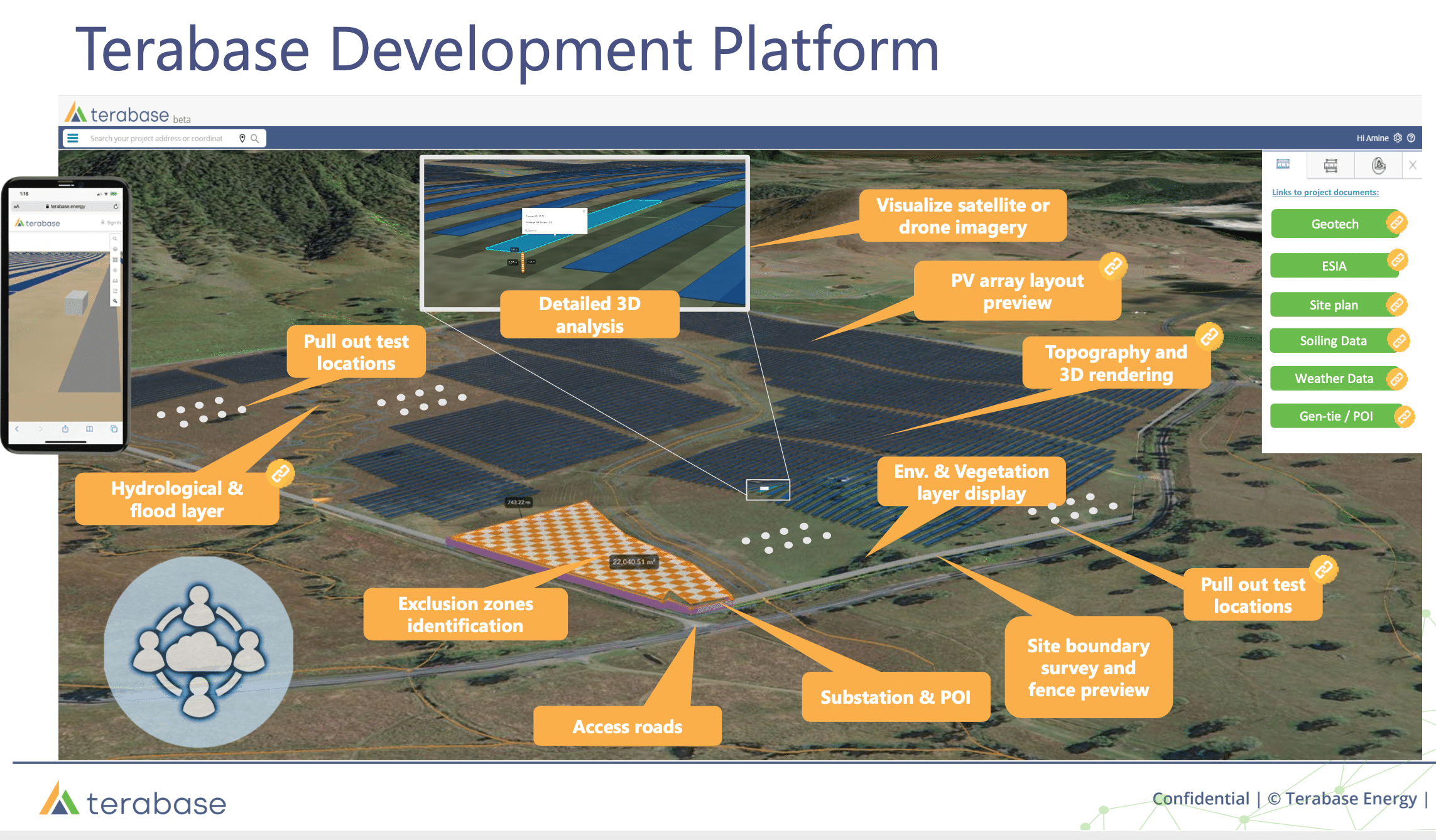Open the link icon on the Geotech button
Image resolution: width=1436 pixels, height=840 pixels.
click(1397, 223)
